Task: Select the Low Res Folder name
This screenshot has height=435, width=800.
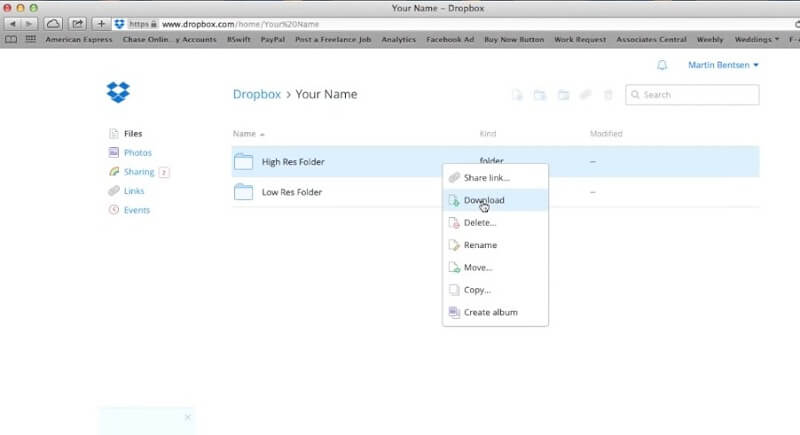Action: [292, 192]
